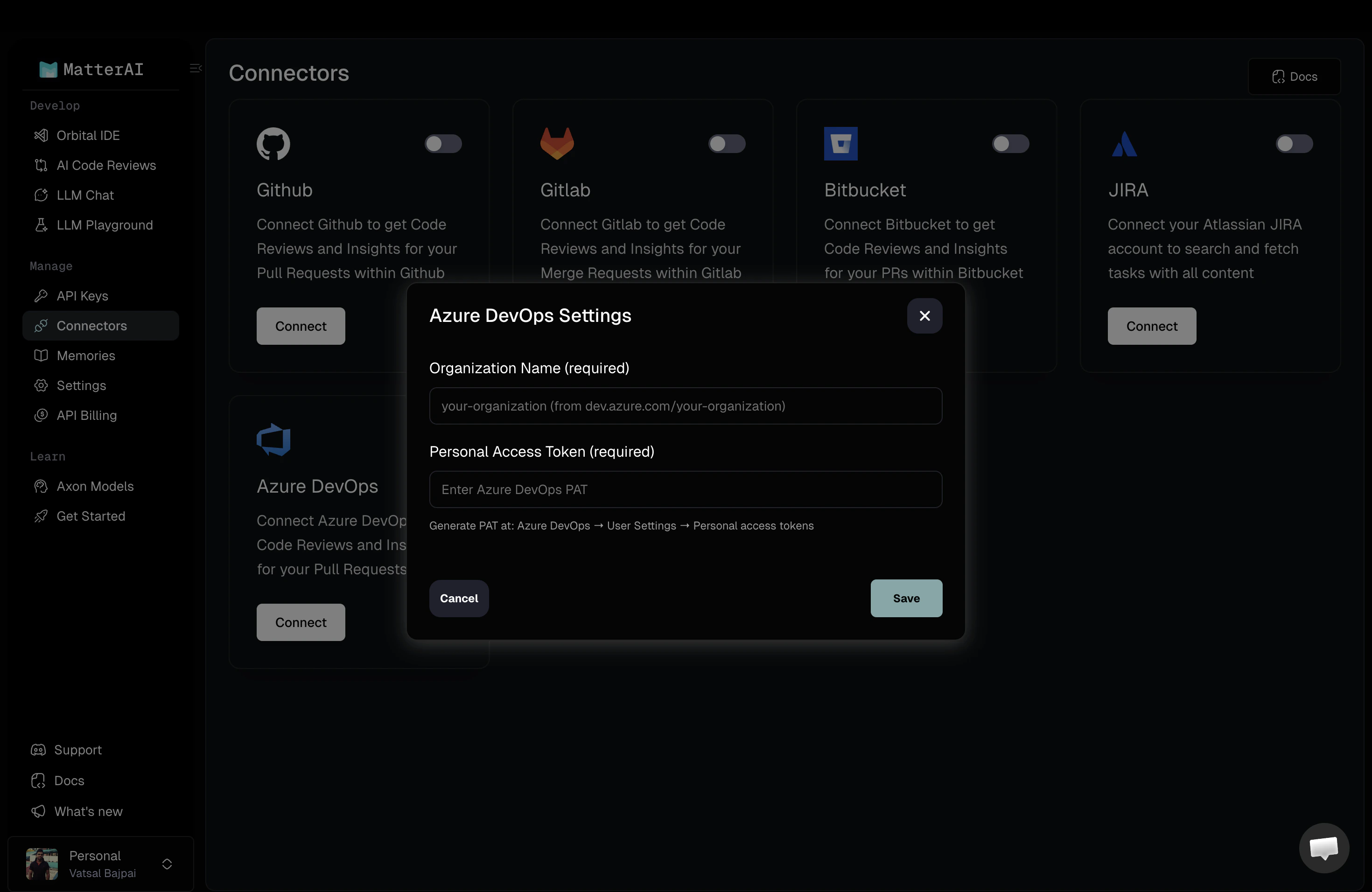
Task: Open LLM Playground from sidebar
Action: (x=105, y=225)
